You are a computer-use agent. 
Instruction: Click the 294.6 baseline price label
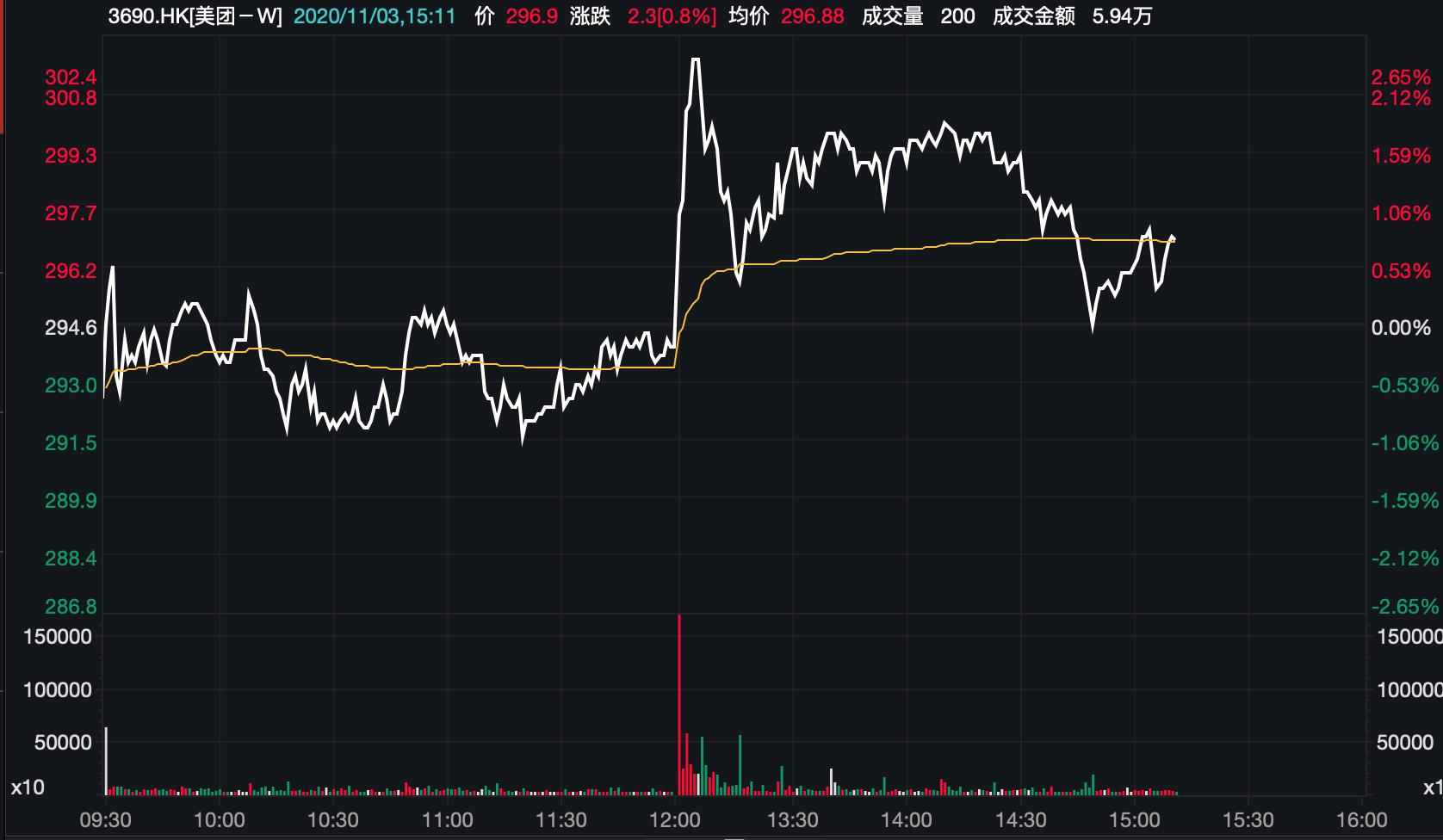71,327
